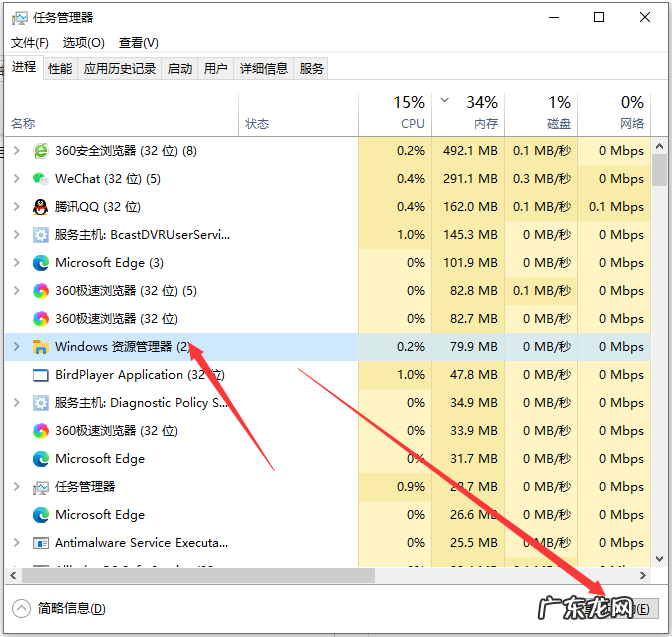
Task: Switch to the 用户 tab
Action: [x=216, y=69]
